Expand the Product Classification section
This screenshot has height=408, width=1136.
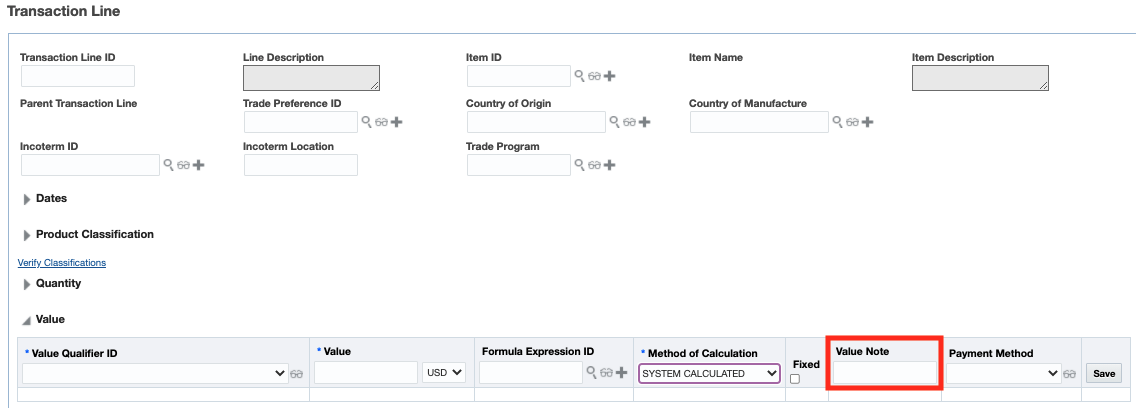point(26,235)
